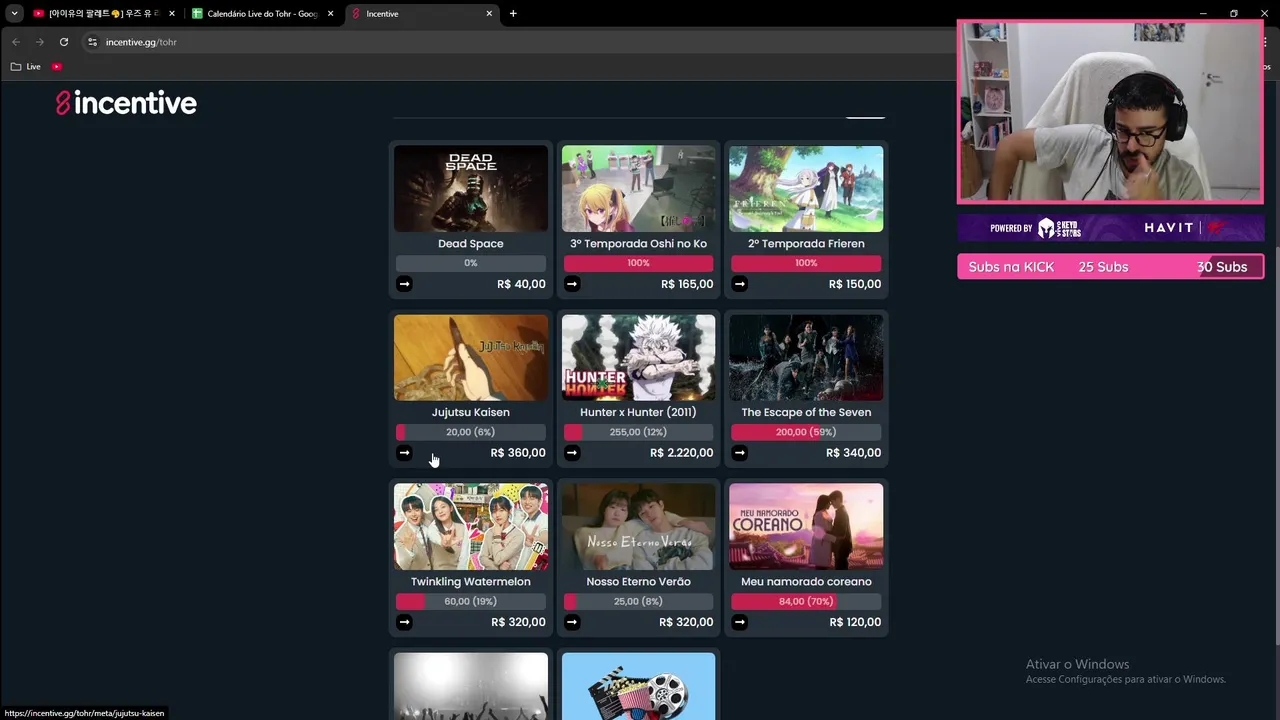Click the Dead Space 0% progress bar
Screen dimensions: 1280x720
[471, 263]
